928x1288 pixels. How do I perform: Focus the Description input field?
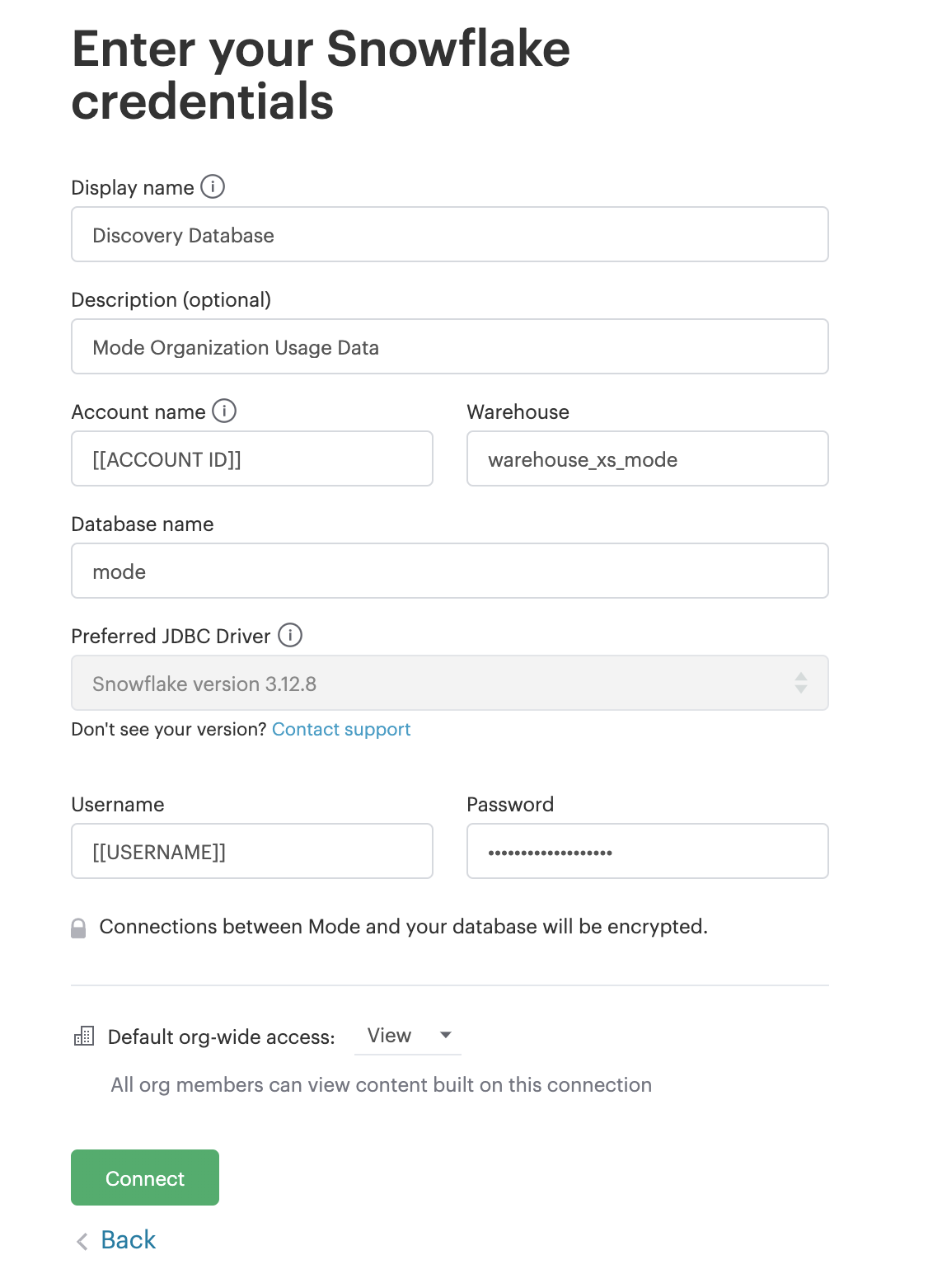450,346
